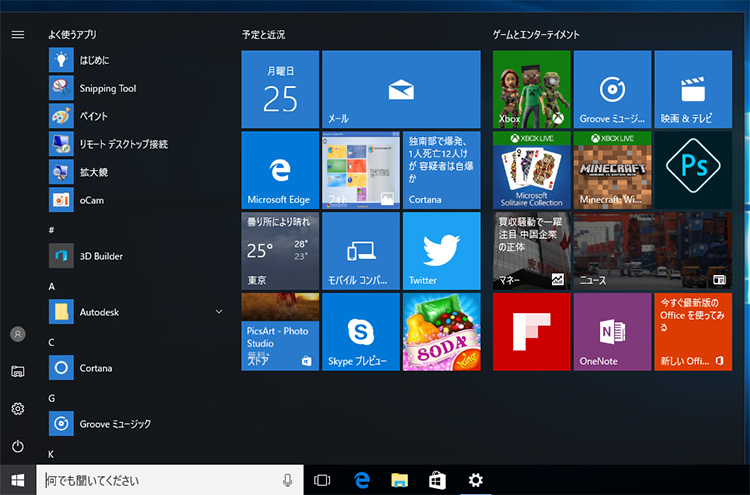Viewport: 750px width, 495px height.
Task: Select Cortana in the app list
Action: pyautogui.click(x=97, y=368)
